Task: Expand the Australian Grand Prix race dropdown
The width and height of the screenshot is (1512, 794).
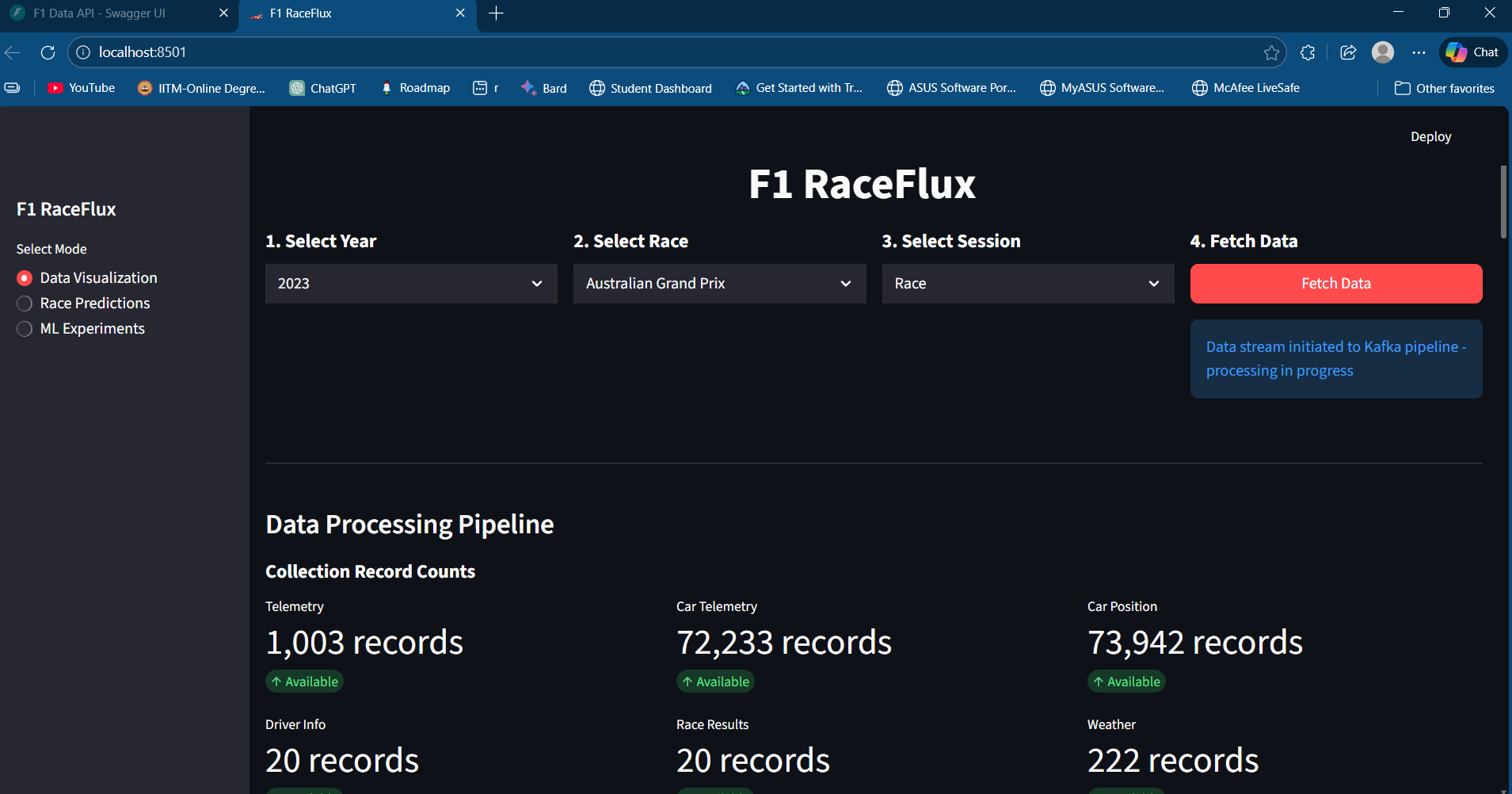Action: tap(719, 284)
